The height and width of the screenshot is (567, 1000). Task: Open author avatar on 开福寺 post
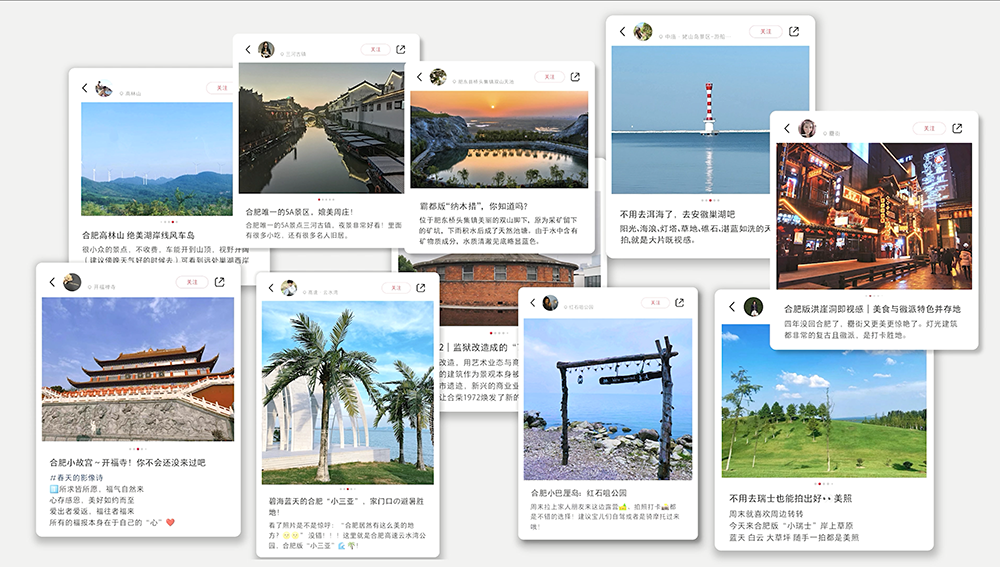coord(72,282)
